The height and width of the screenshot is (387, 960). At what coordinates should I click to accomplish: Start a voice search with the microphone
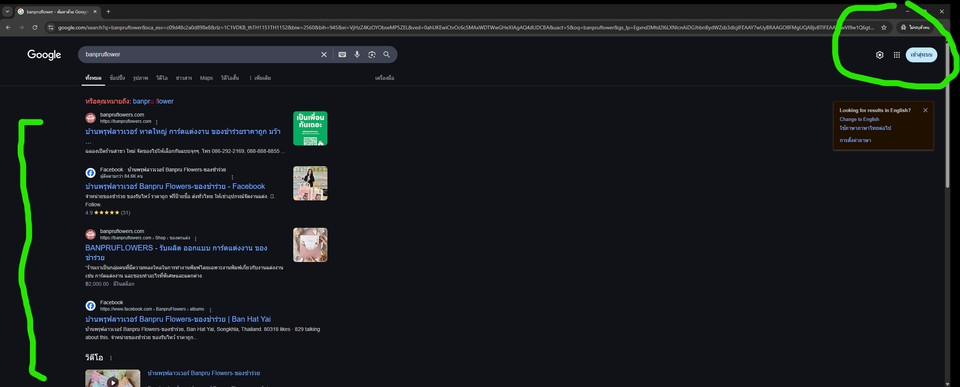pyautogui.click(x=357, y=54)
